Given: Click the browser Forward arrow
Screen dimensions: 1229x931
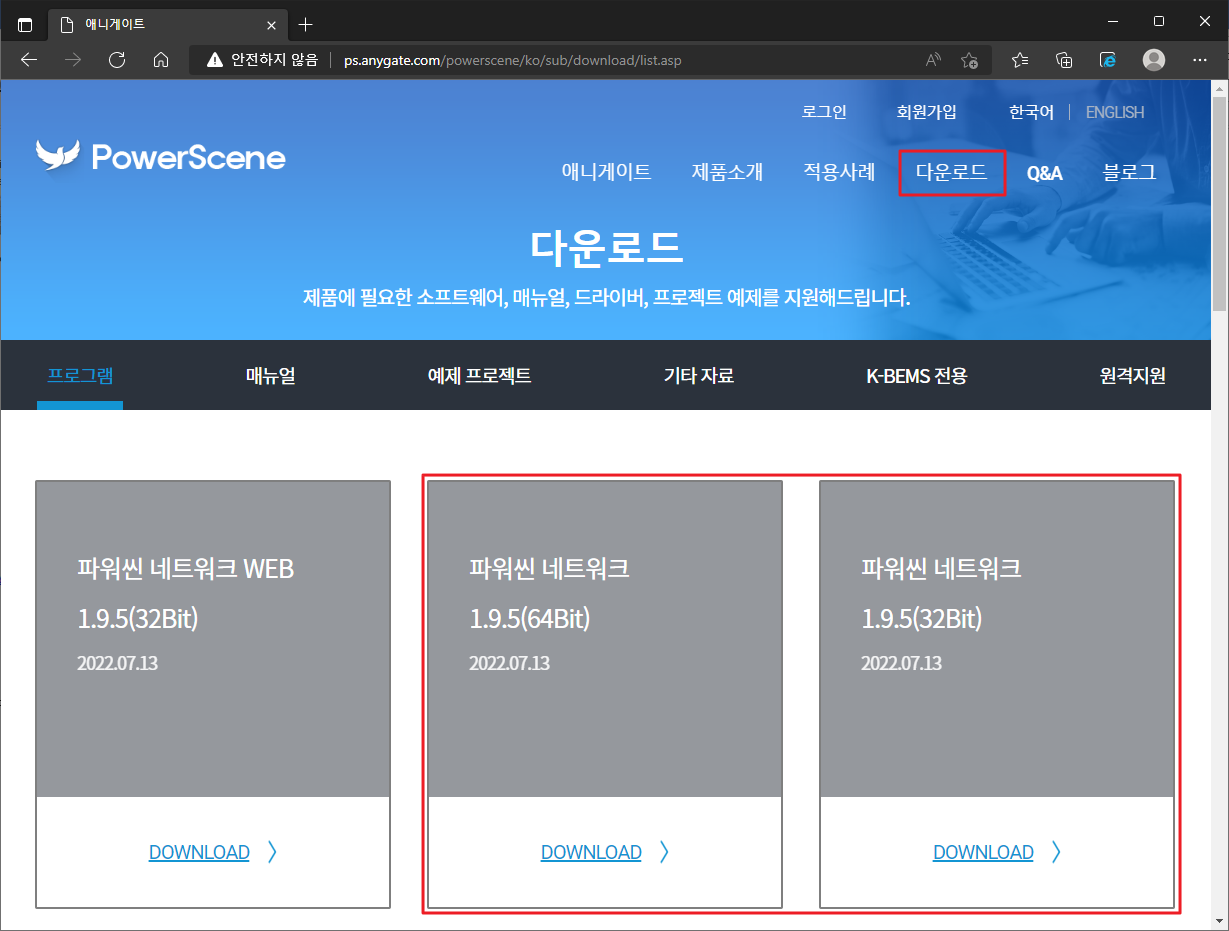Looking at the screenshot, I should click(x=73, y=60).
